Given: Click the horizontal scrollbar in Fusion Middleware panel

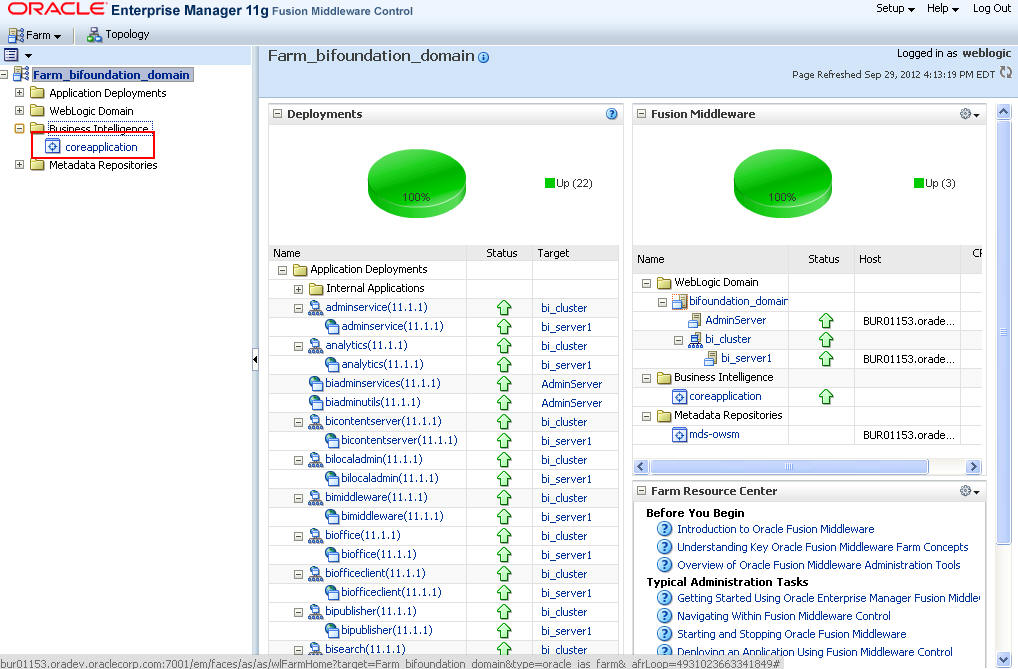Looking at the screenshot, I should [789, 466].
